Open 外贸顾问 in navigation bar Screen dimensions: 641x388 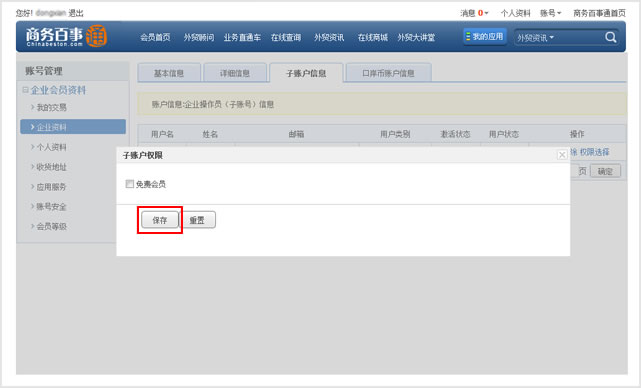click(199, 37)
